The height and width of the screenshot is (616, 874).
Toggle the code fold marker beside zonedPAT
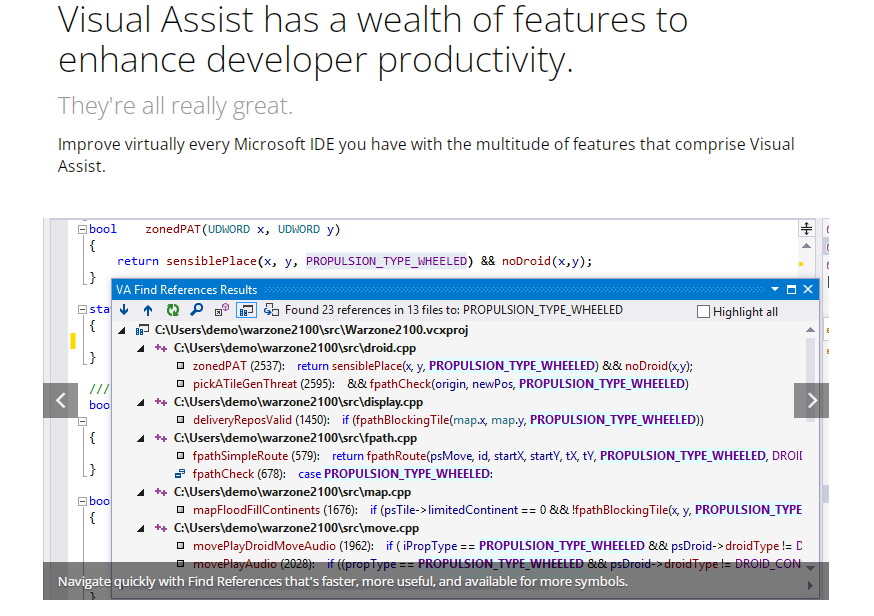[x=83, y=228]
